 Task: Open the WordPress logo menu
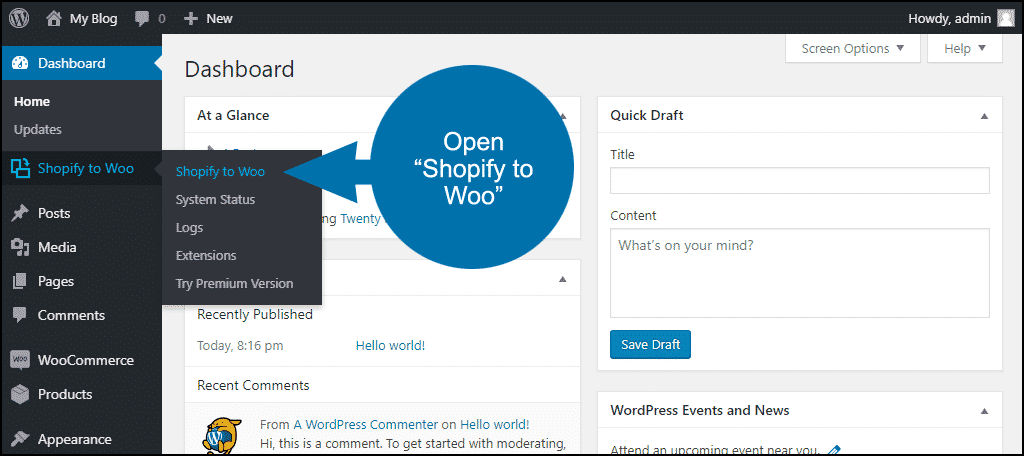19,18
